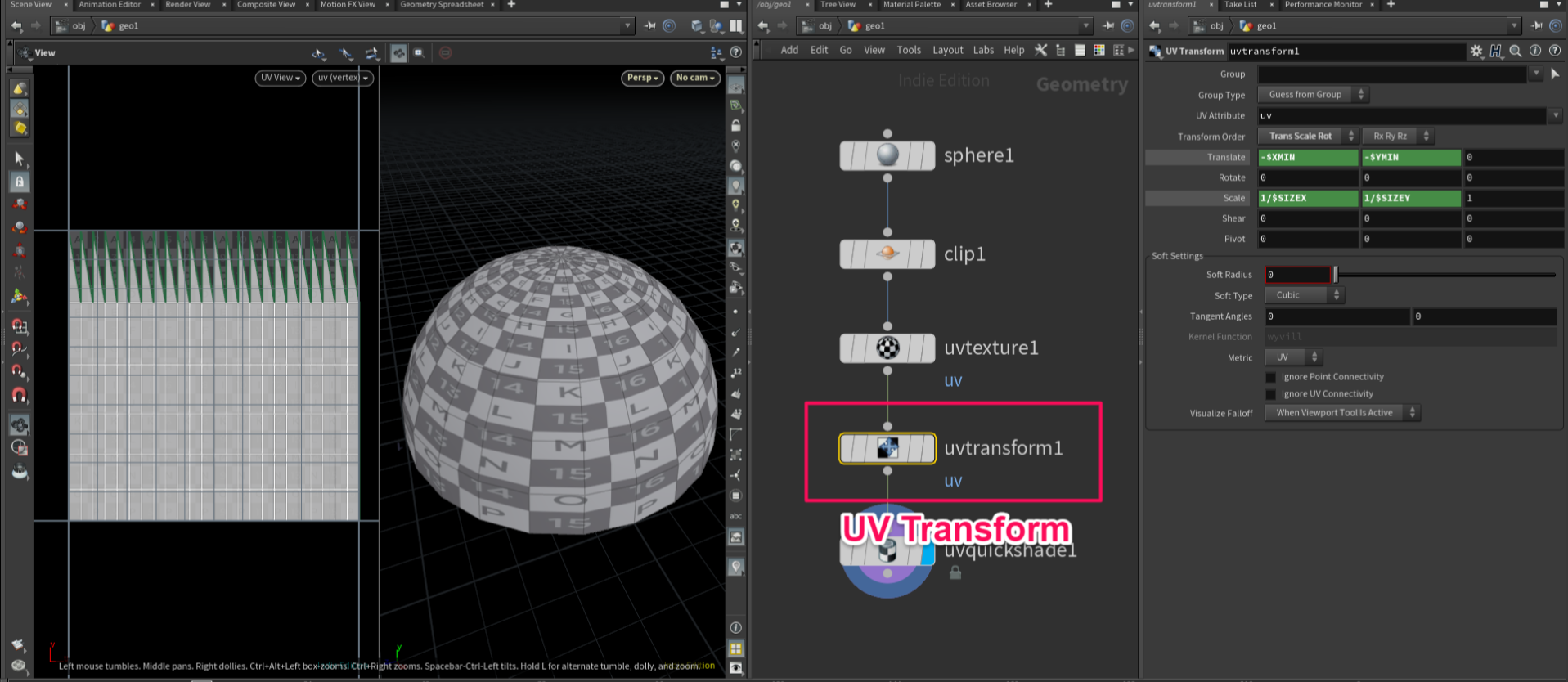Screen dimensions: 1568x682
Task: Click geo1 path crumb in network editor
Action: click(x=867, y=26)
